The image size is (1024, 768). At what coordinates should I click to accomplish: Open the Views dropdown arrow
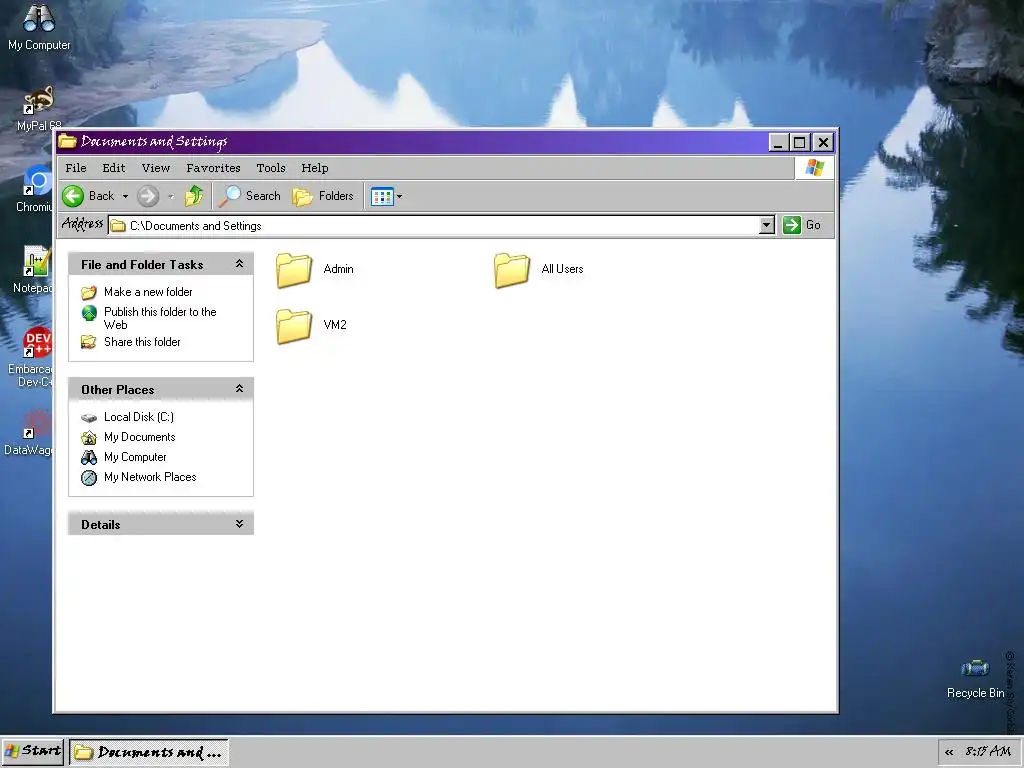[x=400, y=196]
